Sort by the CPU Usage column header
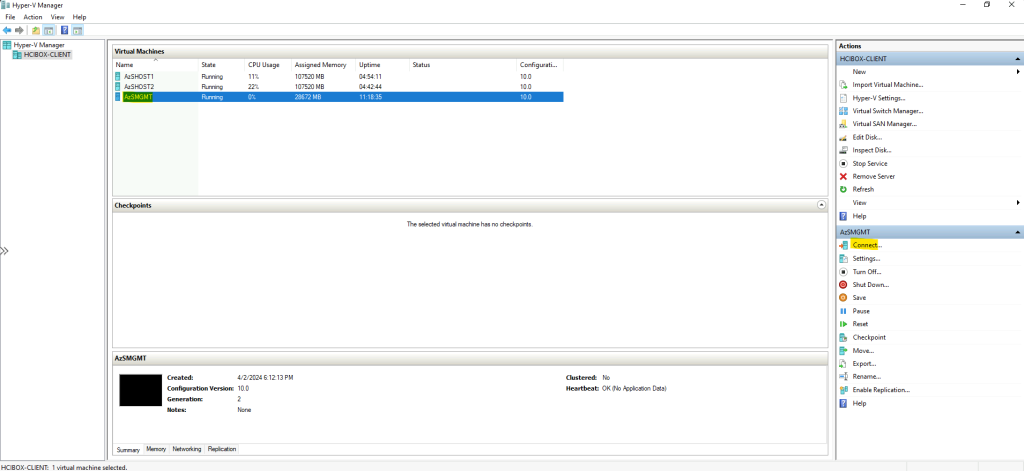 click(268, 65)
